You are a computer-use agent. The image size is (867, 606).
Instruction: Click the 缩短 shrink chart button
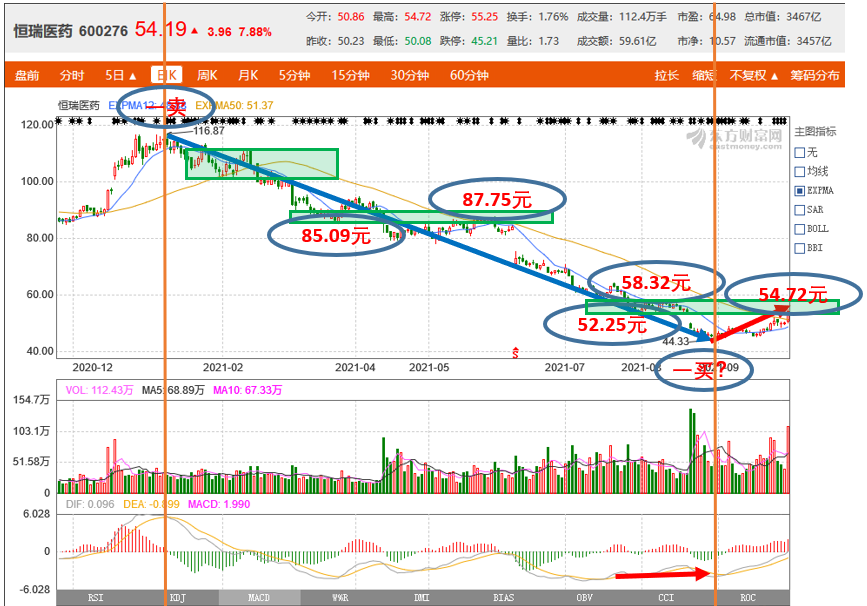pos(704,75)
